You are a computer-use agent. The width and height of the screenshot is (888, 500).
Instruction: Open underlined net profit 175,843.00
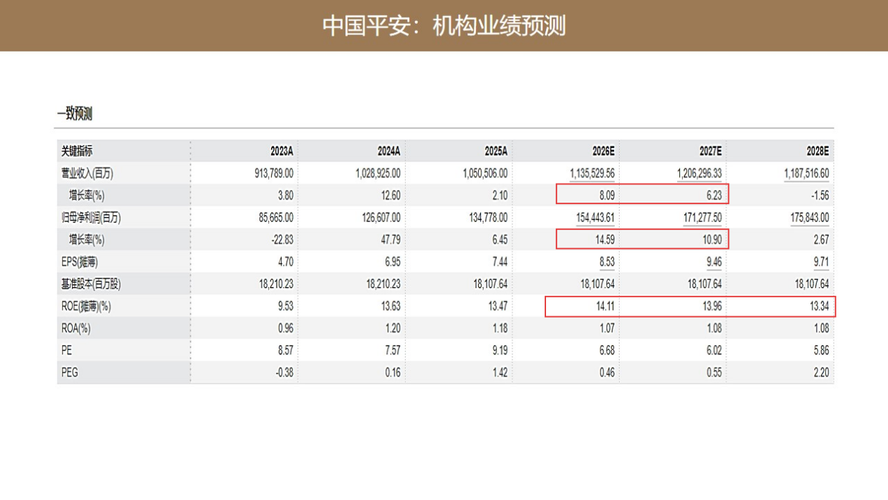(810, 217)
